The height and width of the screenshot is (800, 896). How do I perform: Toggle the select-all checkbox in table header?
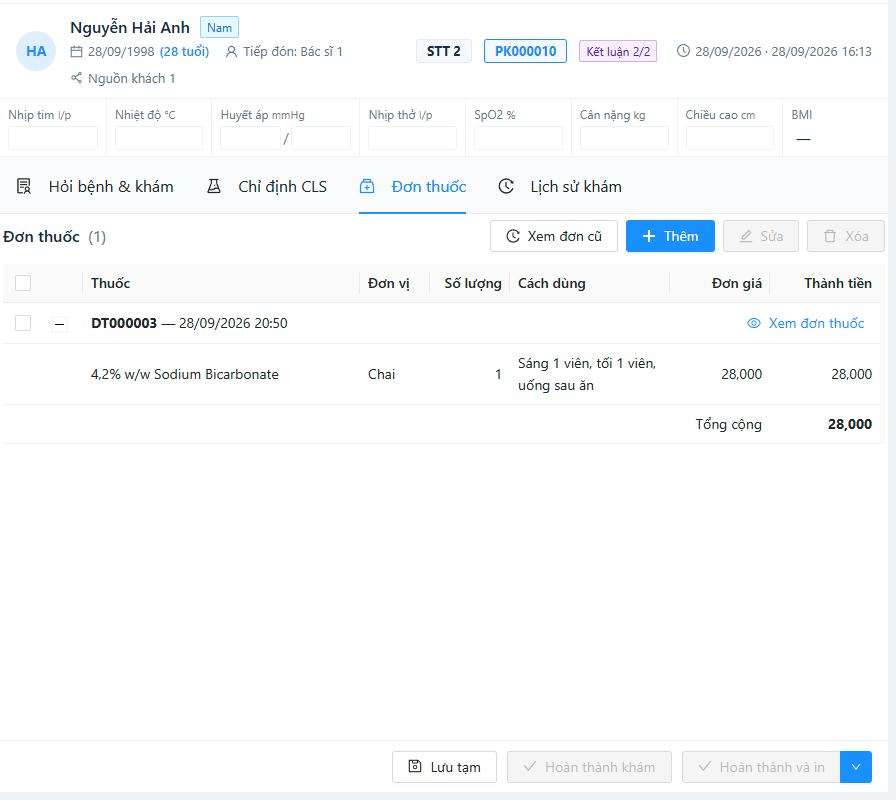click(23, 283)
